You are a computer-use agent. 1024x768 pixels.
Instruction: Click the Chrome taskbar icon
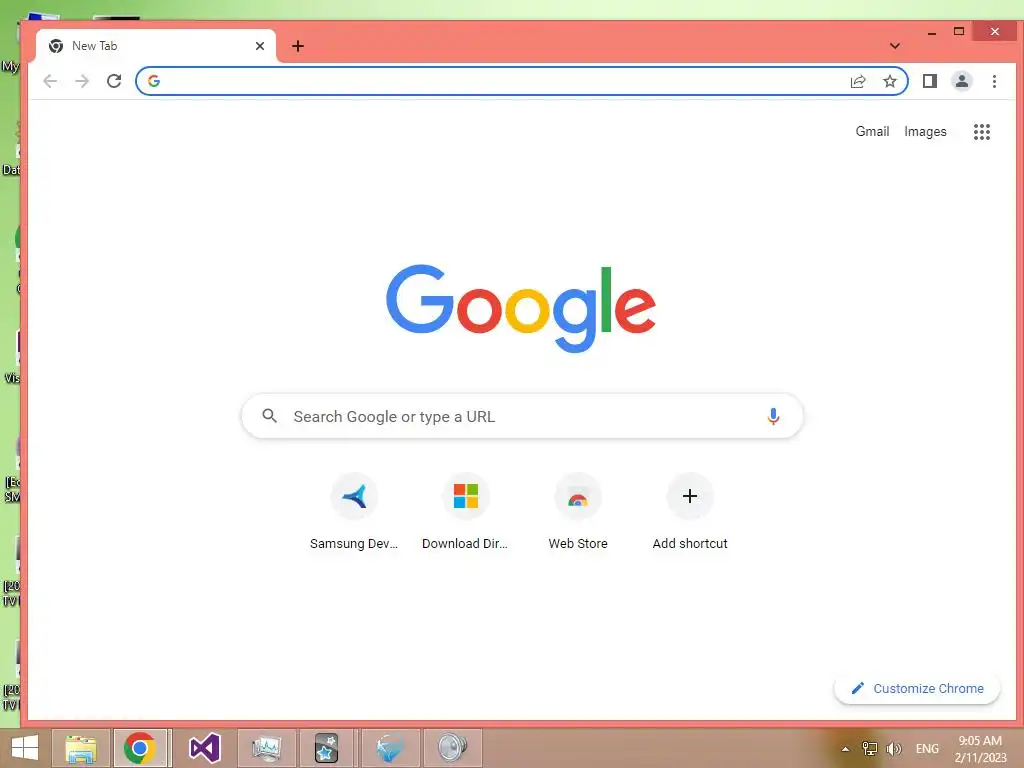pos(140,748)
